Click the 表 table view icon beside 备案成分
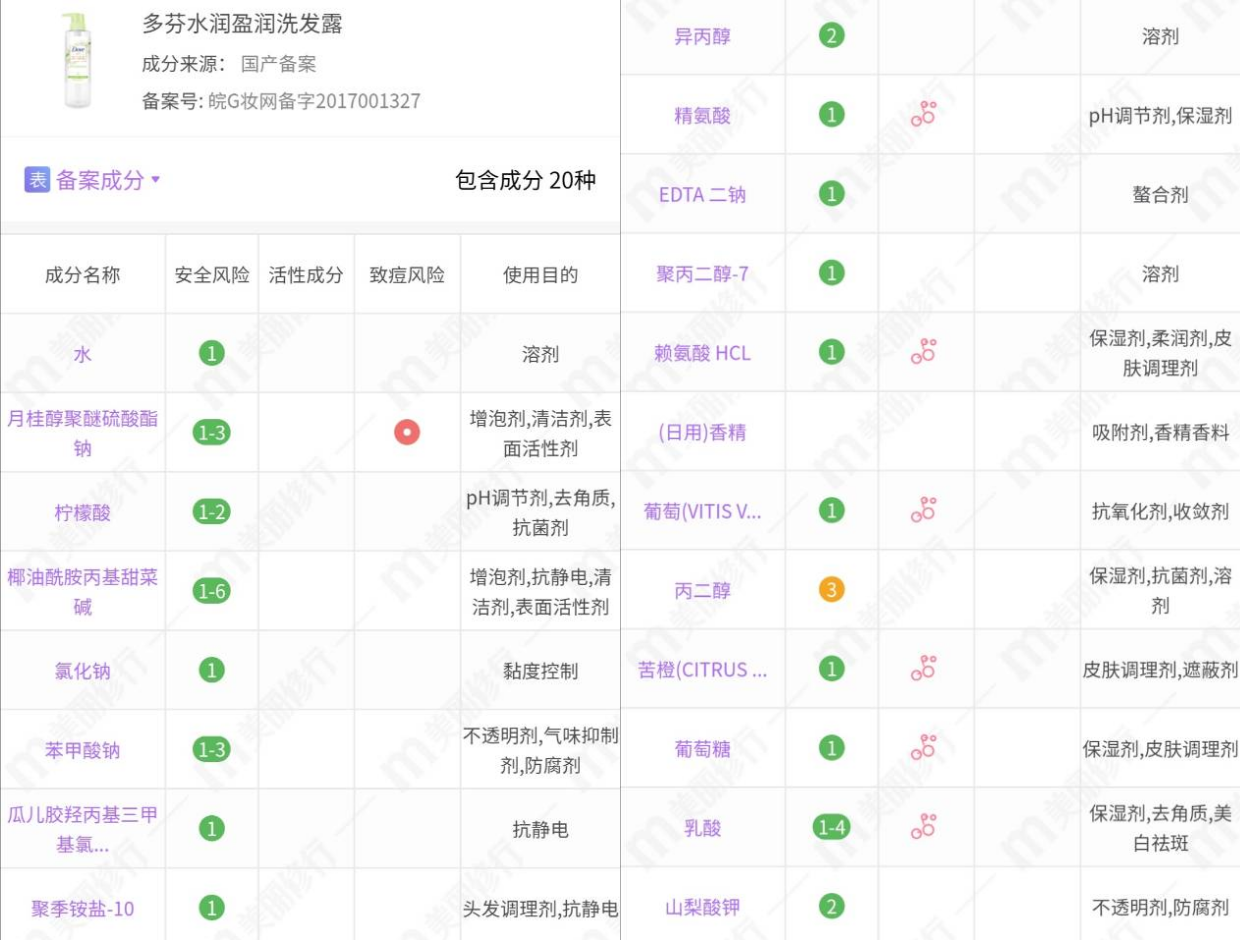1240x940 pixels. coord(35,180)
